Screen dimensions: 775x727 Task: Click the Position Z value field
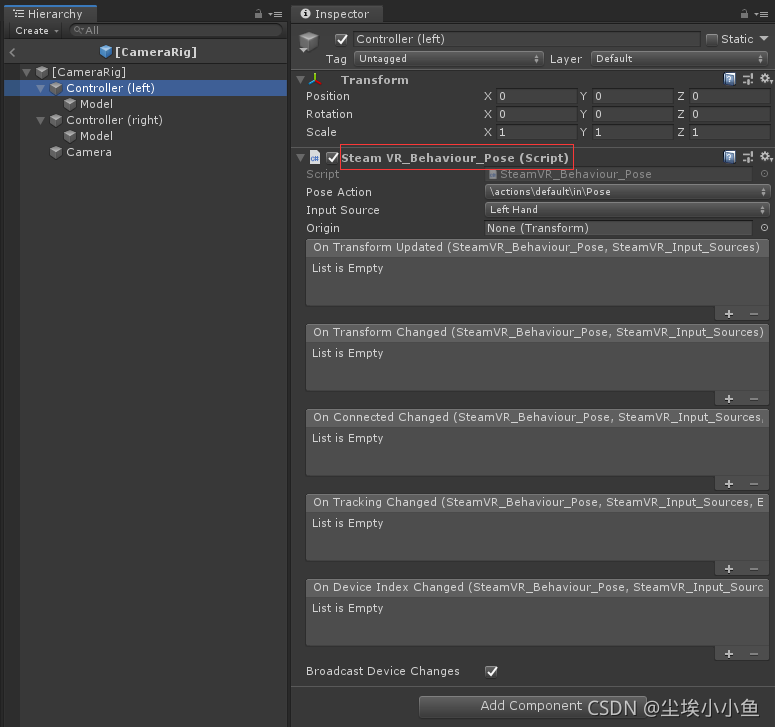pyautogui.click(x=730, y=96)
